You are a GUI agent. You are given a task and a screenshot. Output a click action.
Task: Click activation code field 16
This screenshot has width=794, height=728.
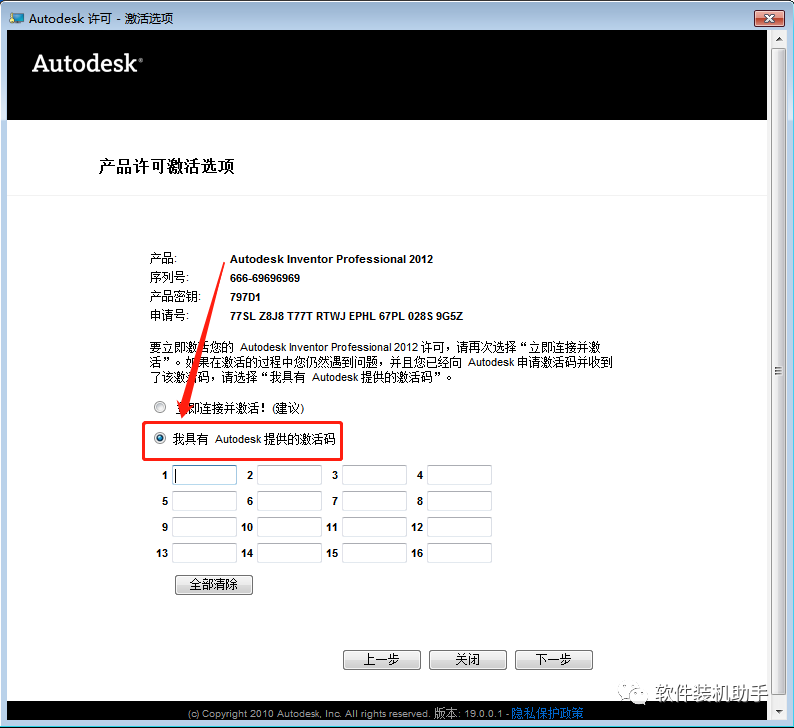[x=459, y=553]
